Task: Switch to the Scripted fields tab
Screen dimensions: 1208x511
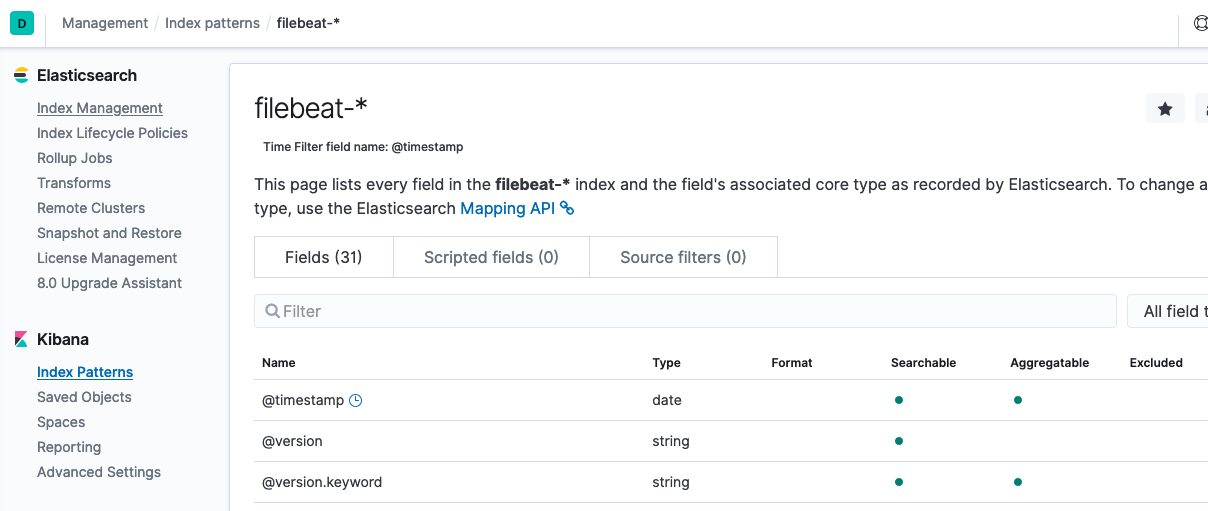Action: tap(491, 257)
